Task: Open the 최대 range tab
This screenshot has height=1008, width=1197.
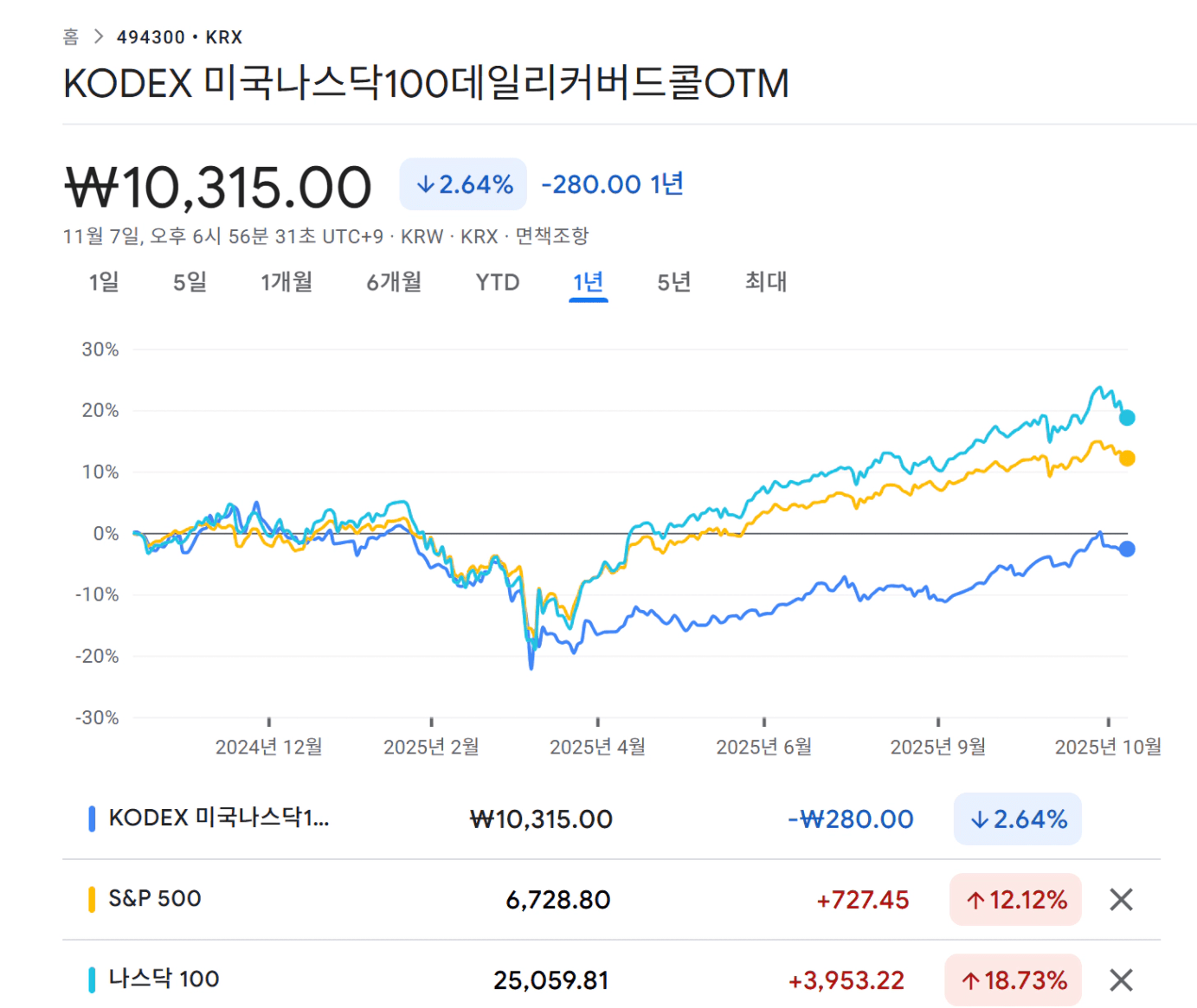Action: (x=766, y=282)
